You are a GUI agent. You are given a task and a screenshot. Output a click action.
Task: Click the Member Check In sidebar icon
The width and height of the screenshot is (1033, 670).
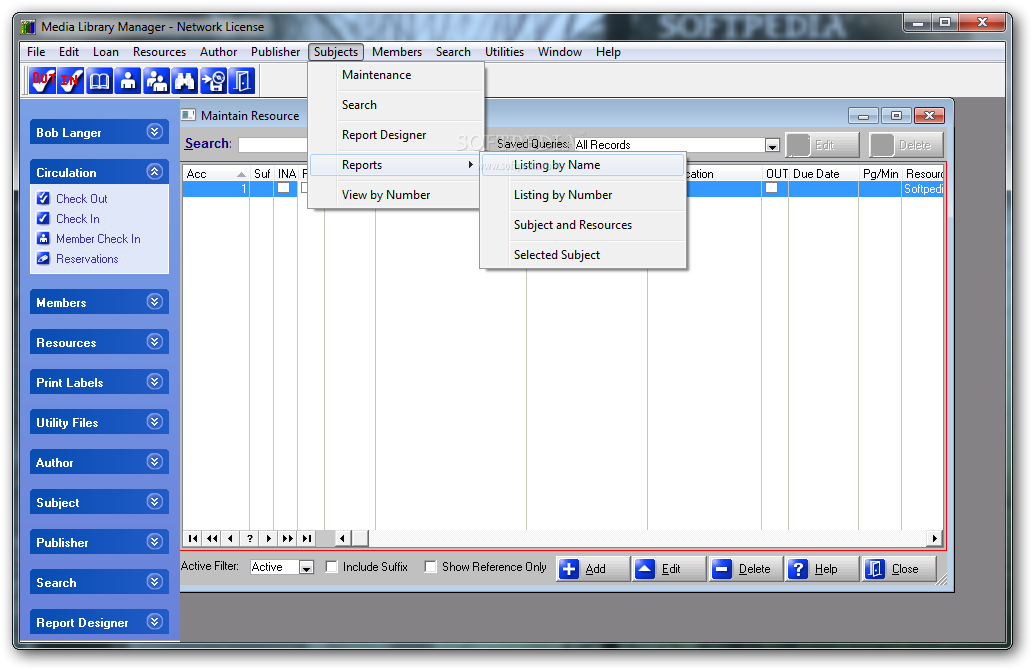coord(43,238)
